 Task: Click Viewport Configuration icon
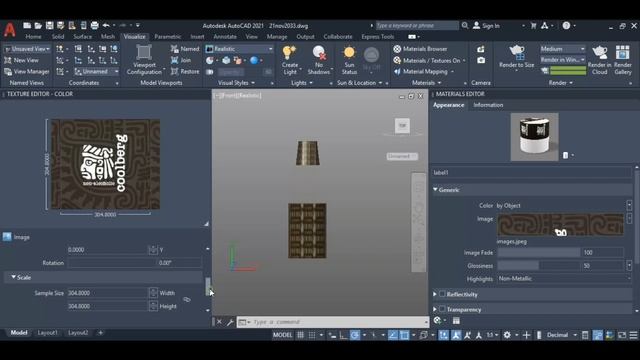click(144, 53)
